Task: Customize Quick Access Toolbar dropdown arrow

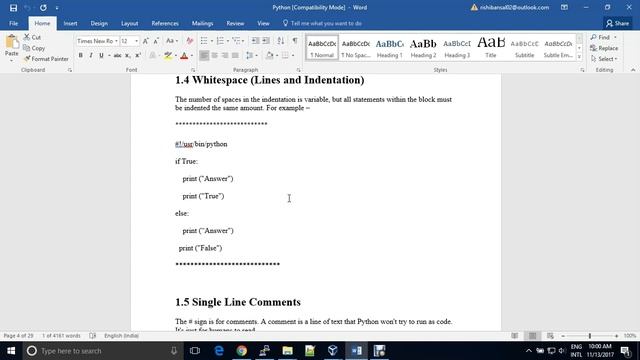Action: (57, 8)
